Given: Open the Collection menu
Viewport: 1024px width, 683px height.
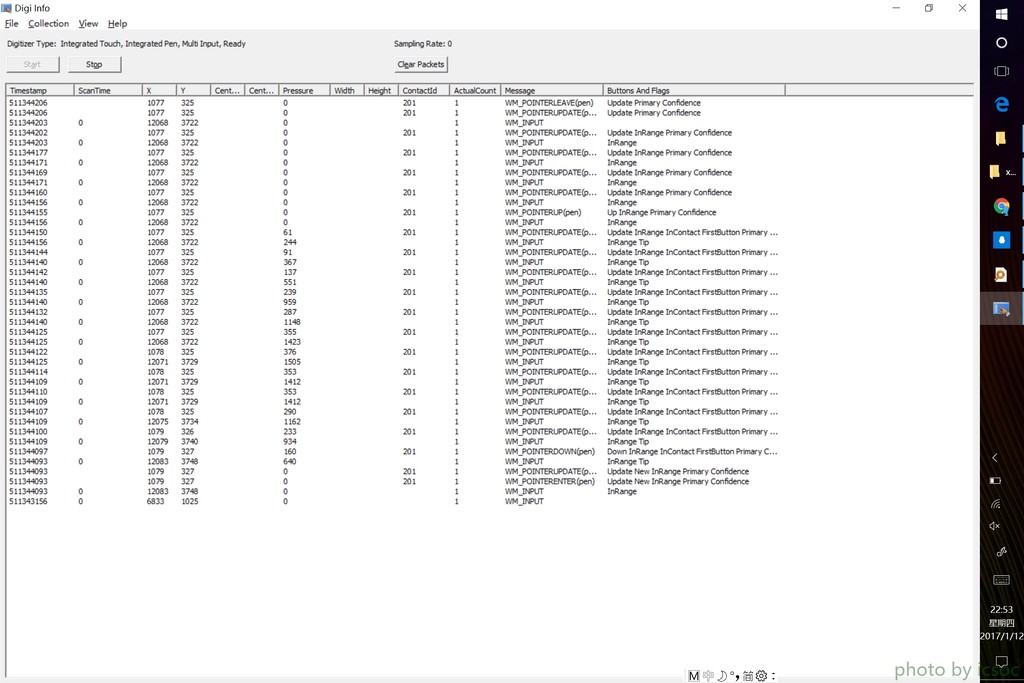Looking at the screenshot, I should tap(48, 24).
